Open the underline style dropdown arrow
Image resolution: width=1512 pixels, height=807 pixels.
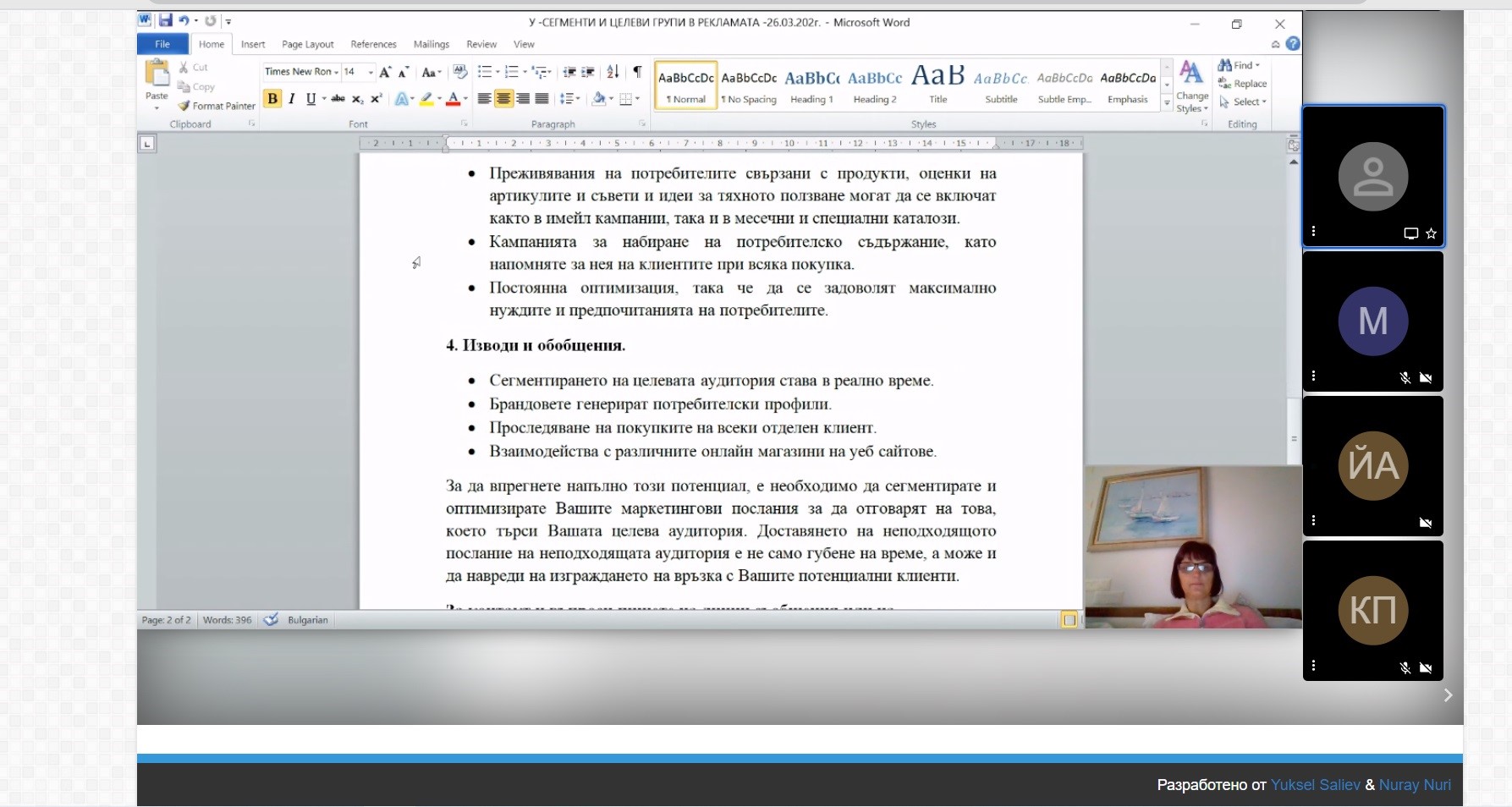[324, 99]
